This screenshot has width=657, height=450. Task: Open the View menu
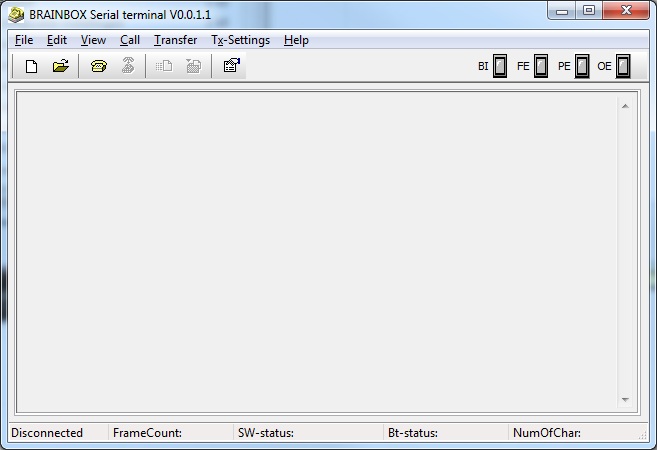(x=93, y=40)
